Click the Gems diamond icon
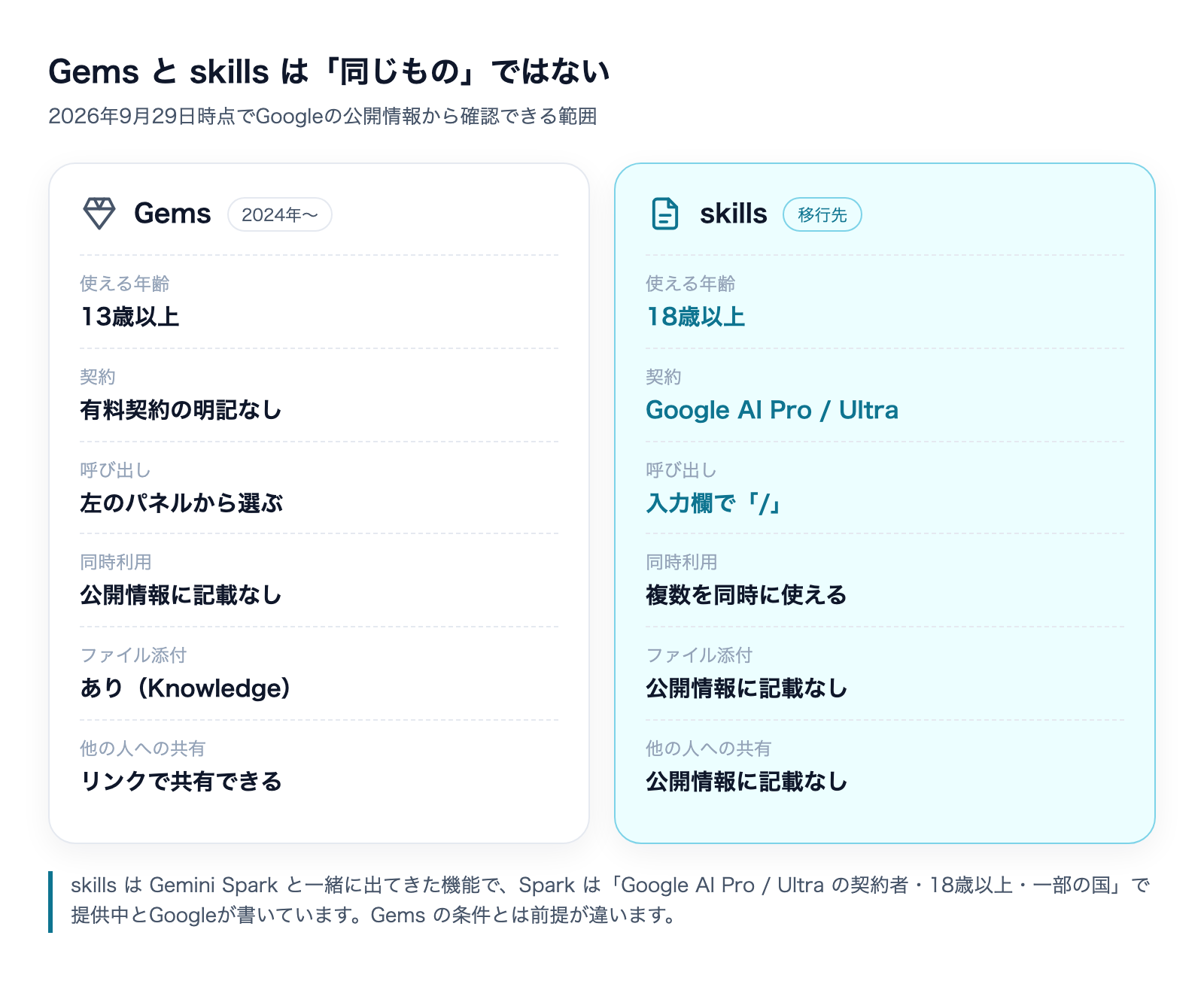This screenshot has height=981, width=1204. pyautogui.click(x=99, y=214)
